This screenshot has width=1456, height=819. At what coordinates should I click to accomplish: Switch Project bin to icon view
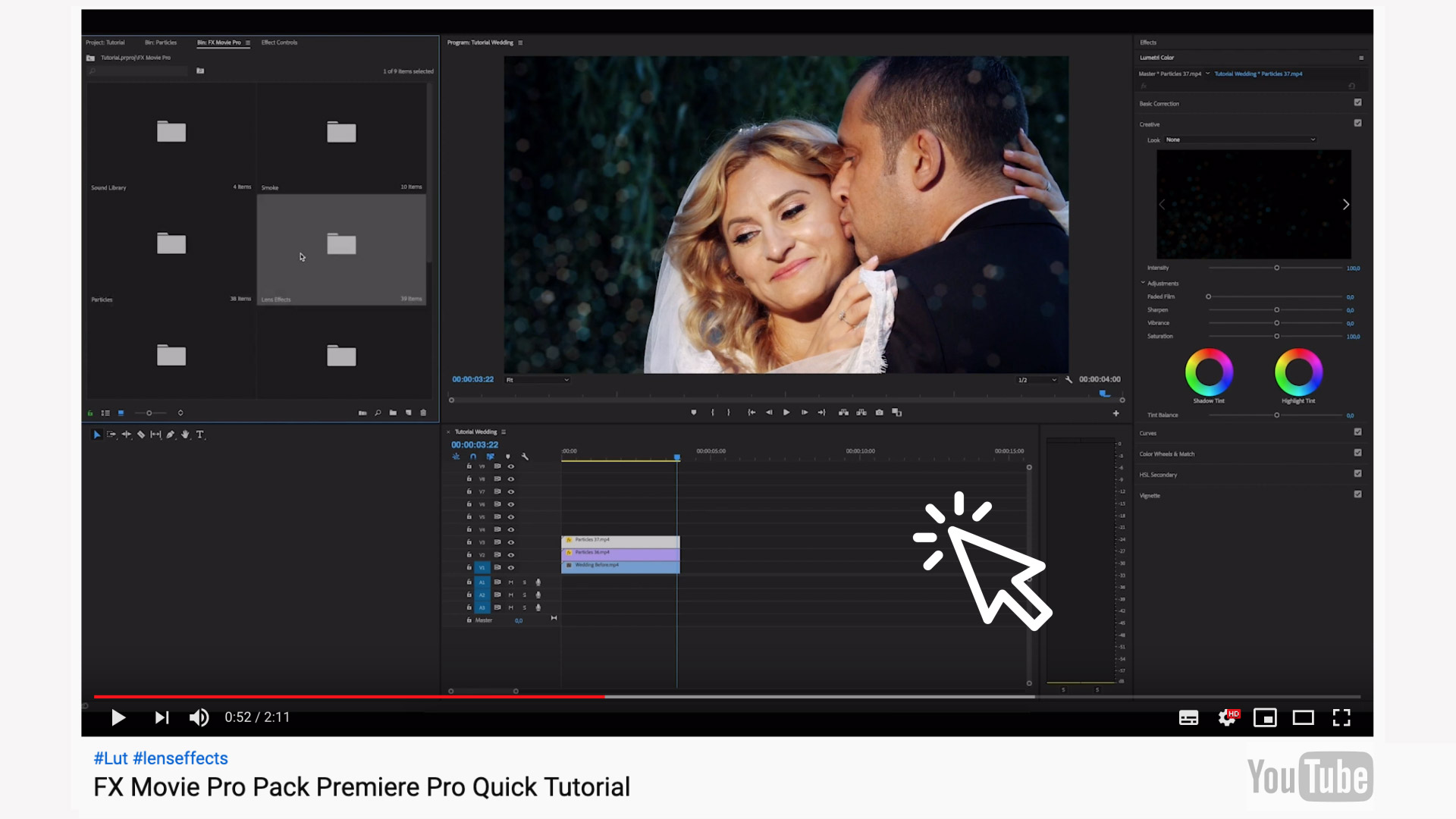(121, 413)
